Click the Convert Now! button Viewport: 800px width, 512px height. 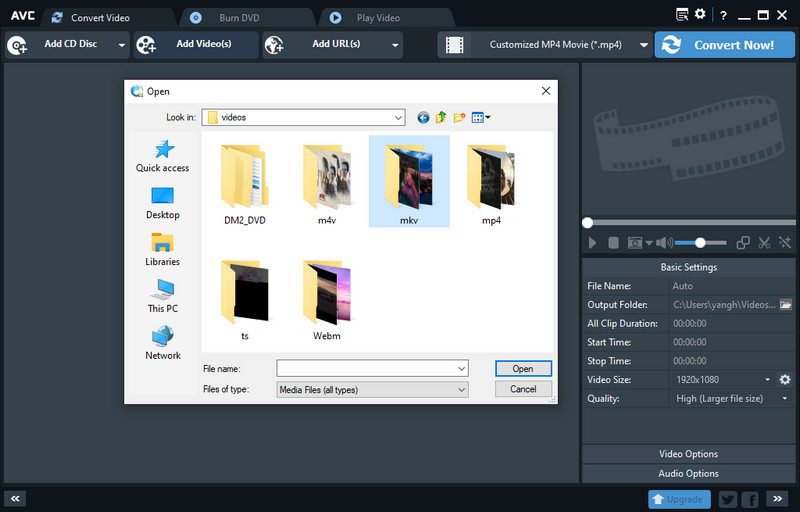click(724, 45)
